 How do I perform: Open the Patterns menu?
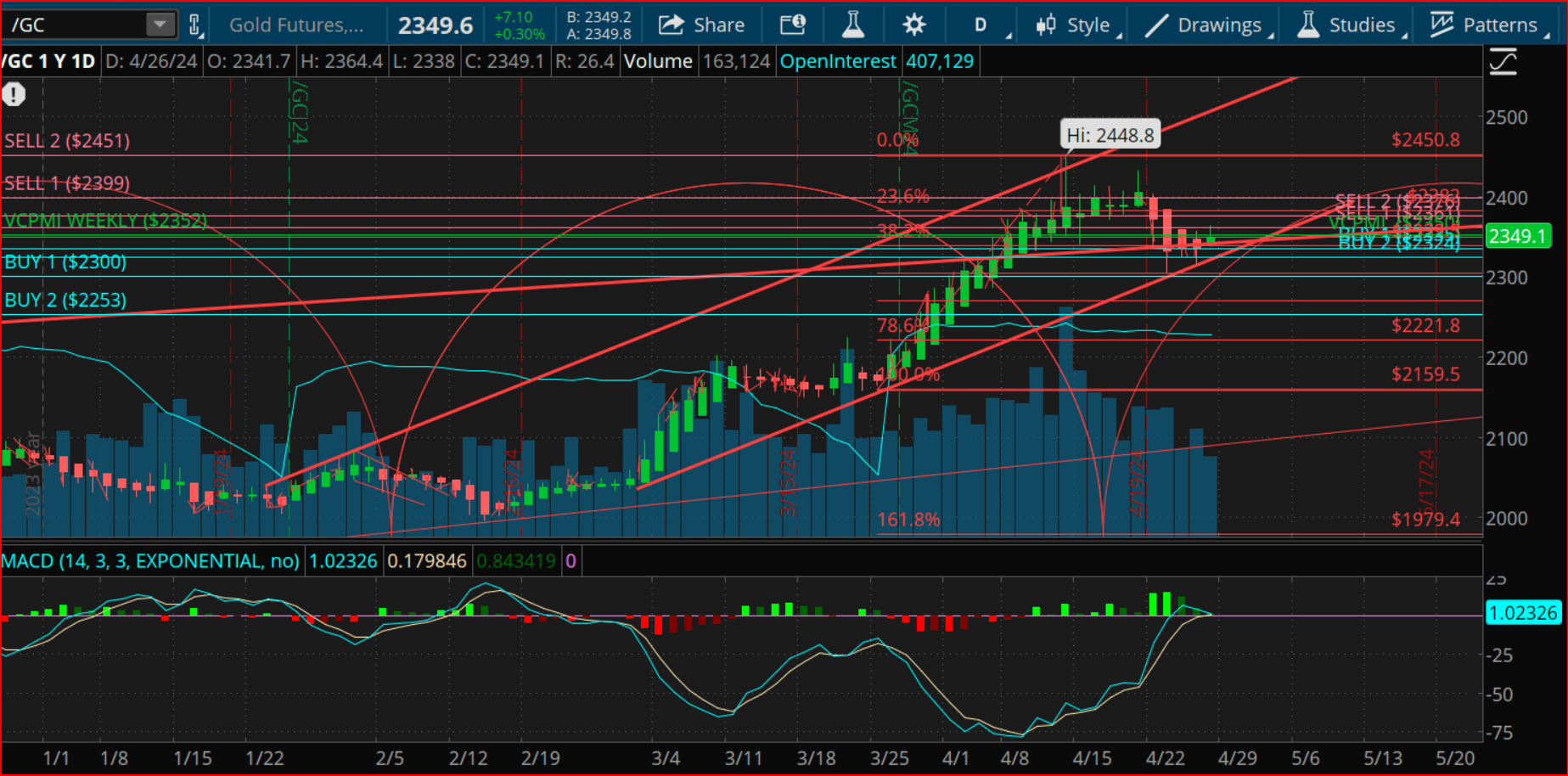tap(1490, 25)
